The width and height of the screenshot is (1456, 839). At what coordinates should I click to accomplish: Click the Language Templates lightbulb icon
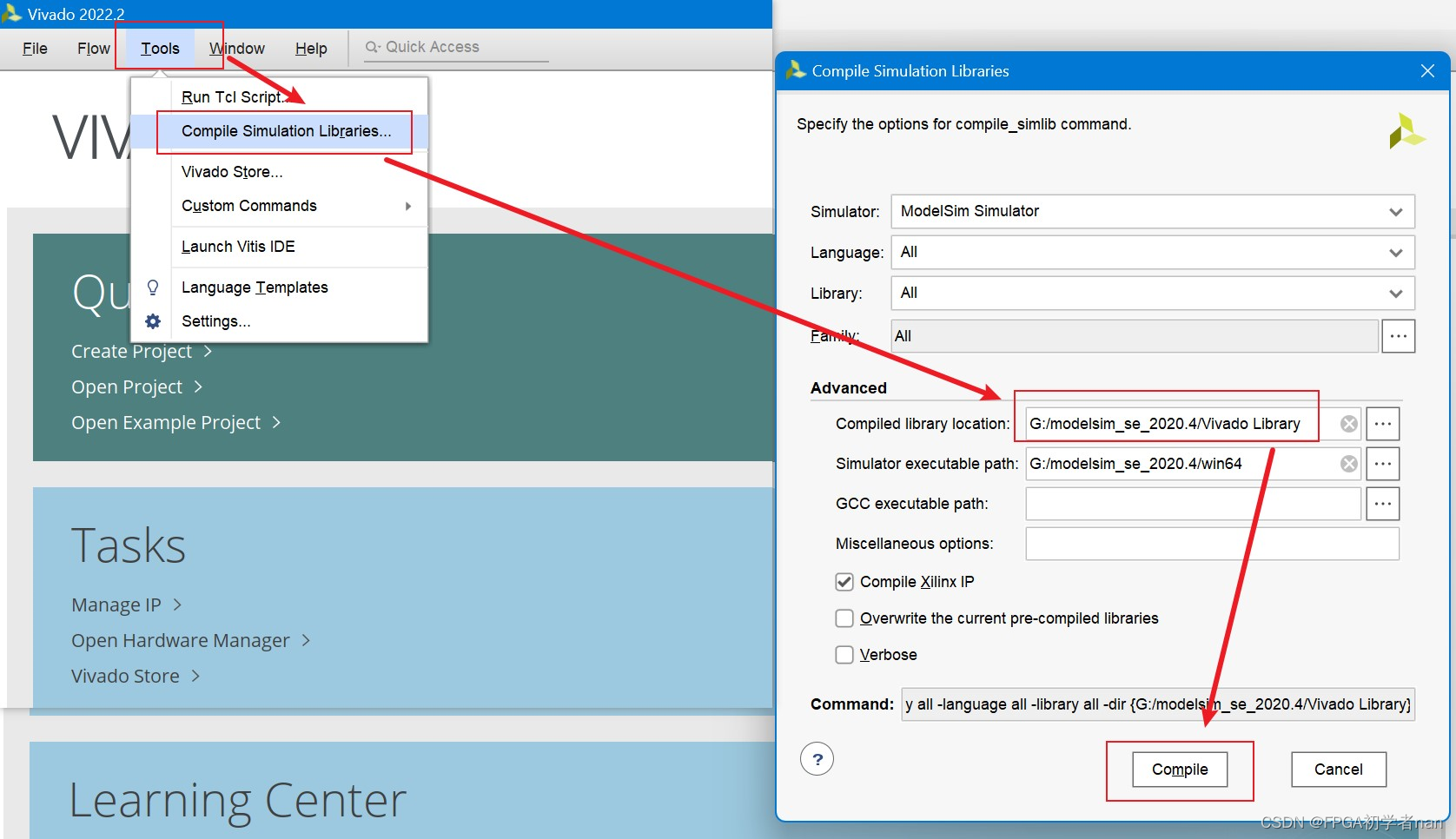tap(153, 287)
